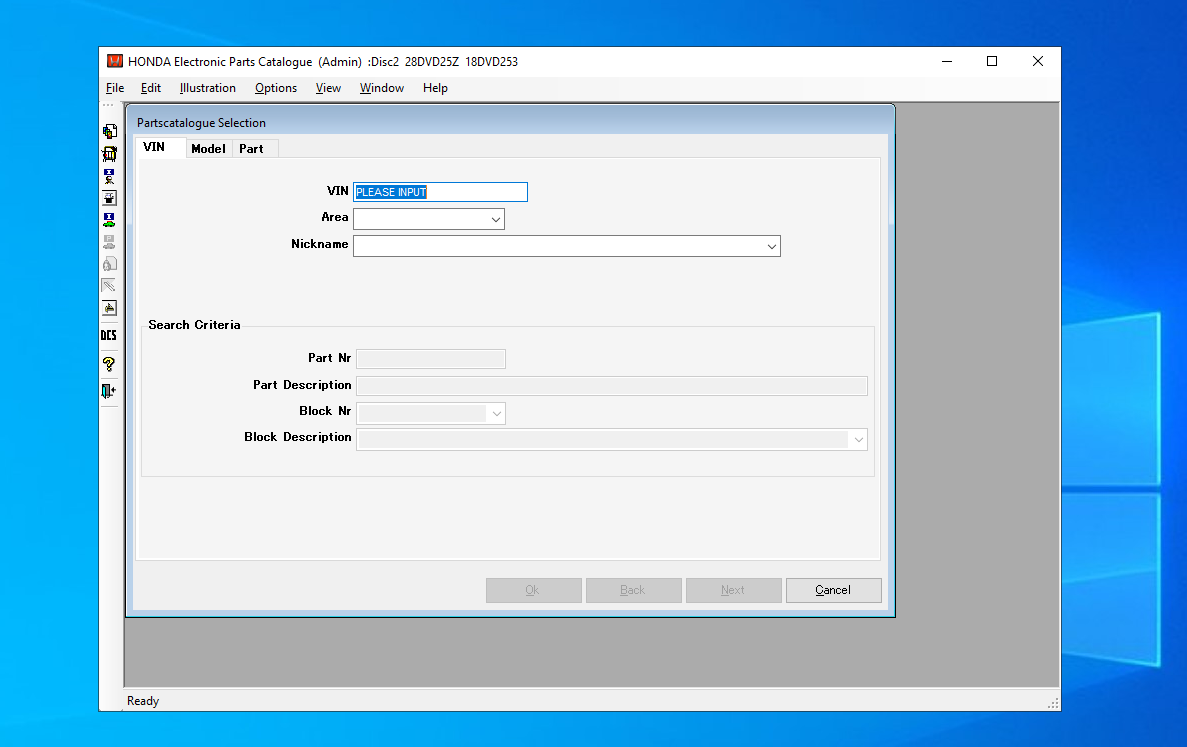Click the exit door icon in sidebar
The height and width of the screenshot is (747, 1187).
tap(109, 391)
